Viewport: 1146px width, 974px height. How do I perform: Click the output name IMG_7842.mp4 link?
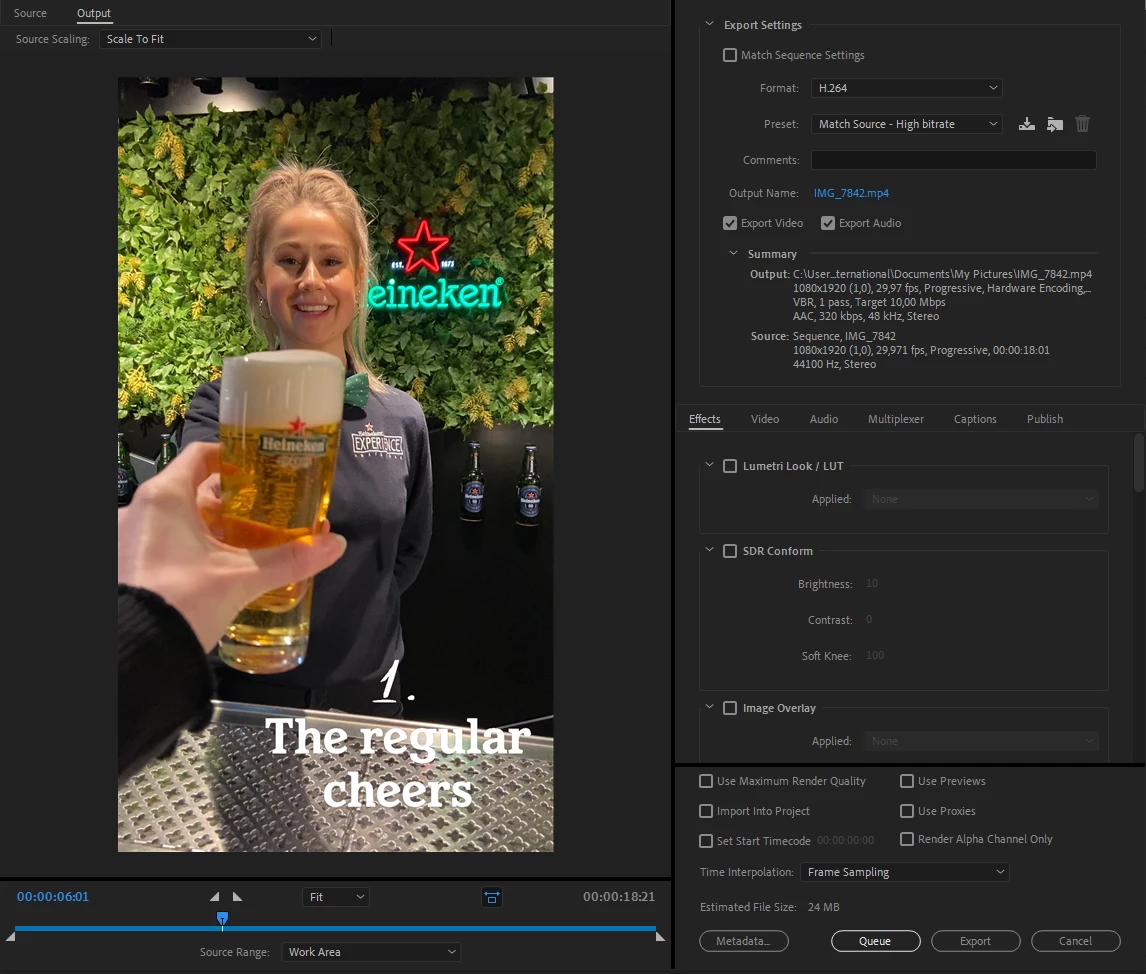[x=851, y=193]
